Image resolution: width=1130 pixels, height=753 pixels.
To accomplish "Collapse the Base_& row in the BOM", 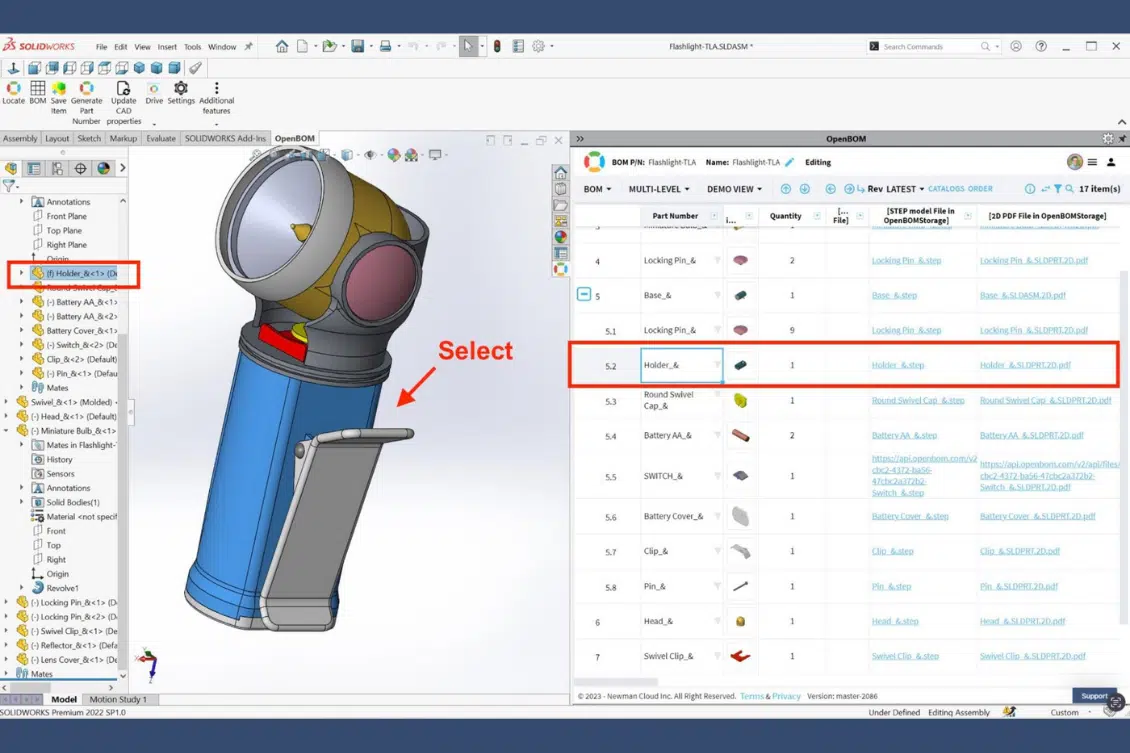I will (584, 294).
